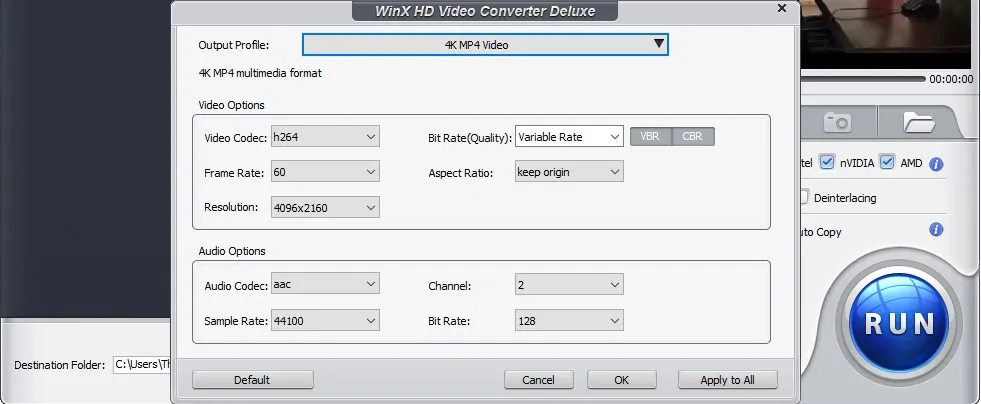Open the output folder icon tab
The image size is (981, 404).
click(x=919, y=122)
